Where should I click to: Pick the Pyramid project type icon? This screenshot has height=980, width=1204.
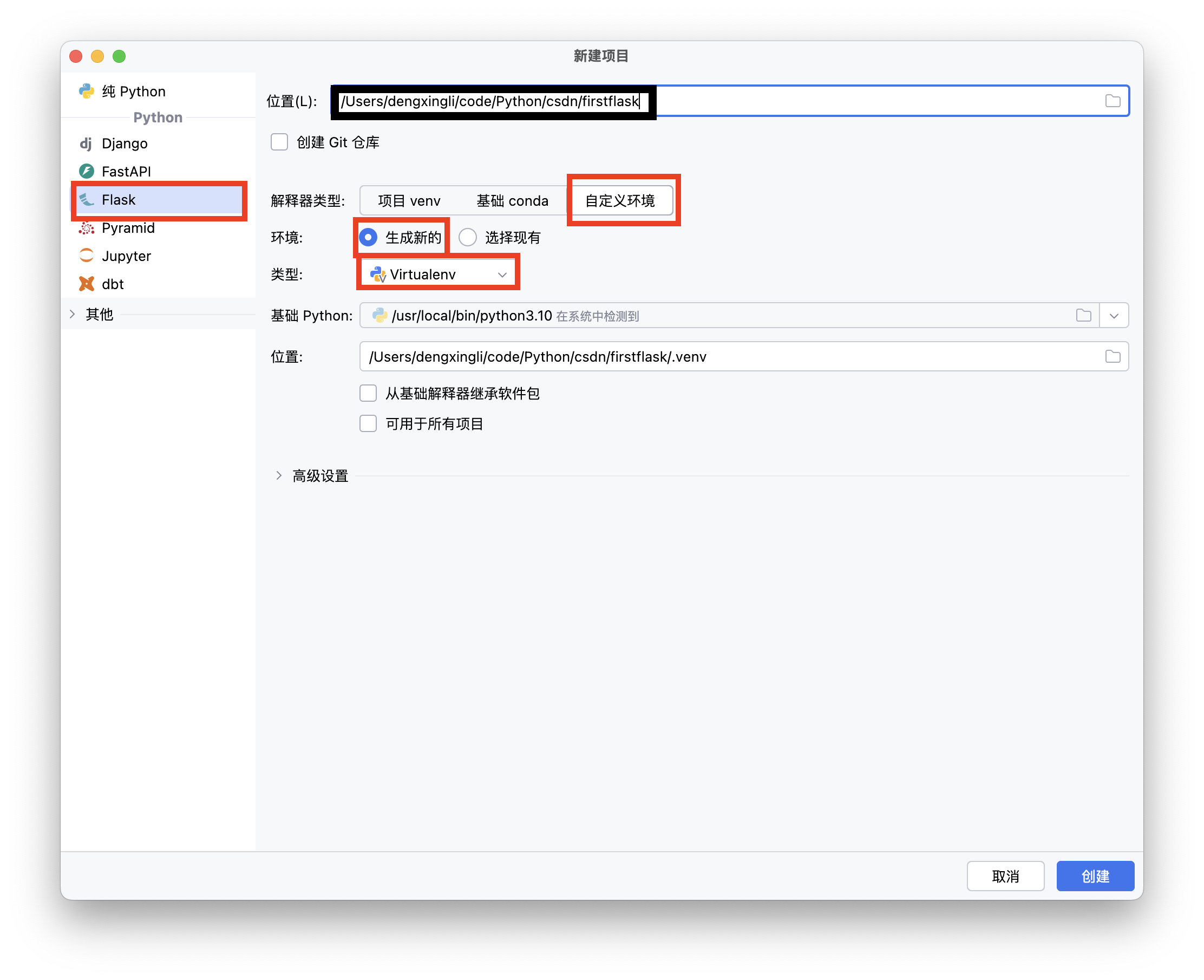(x=87, y=228)
